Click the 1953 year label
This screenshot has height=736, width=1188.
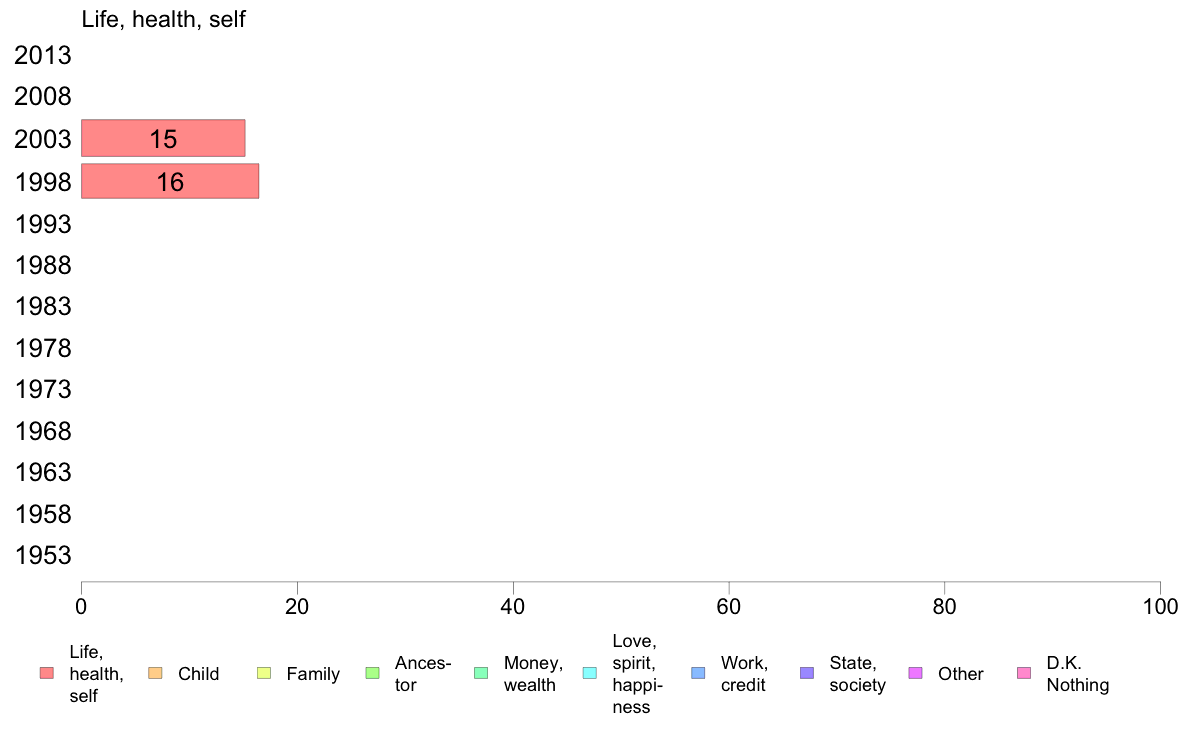[42, 556]
